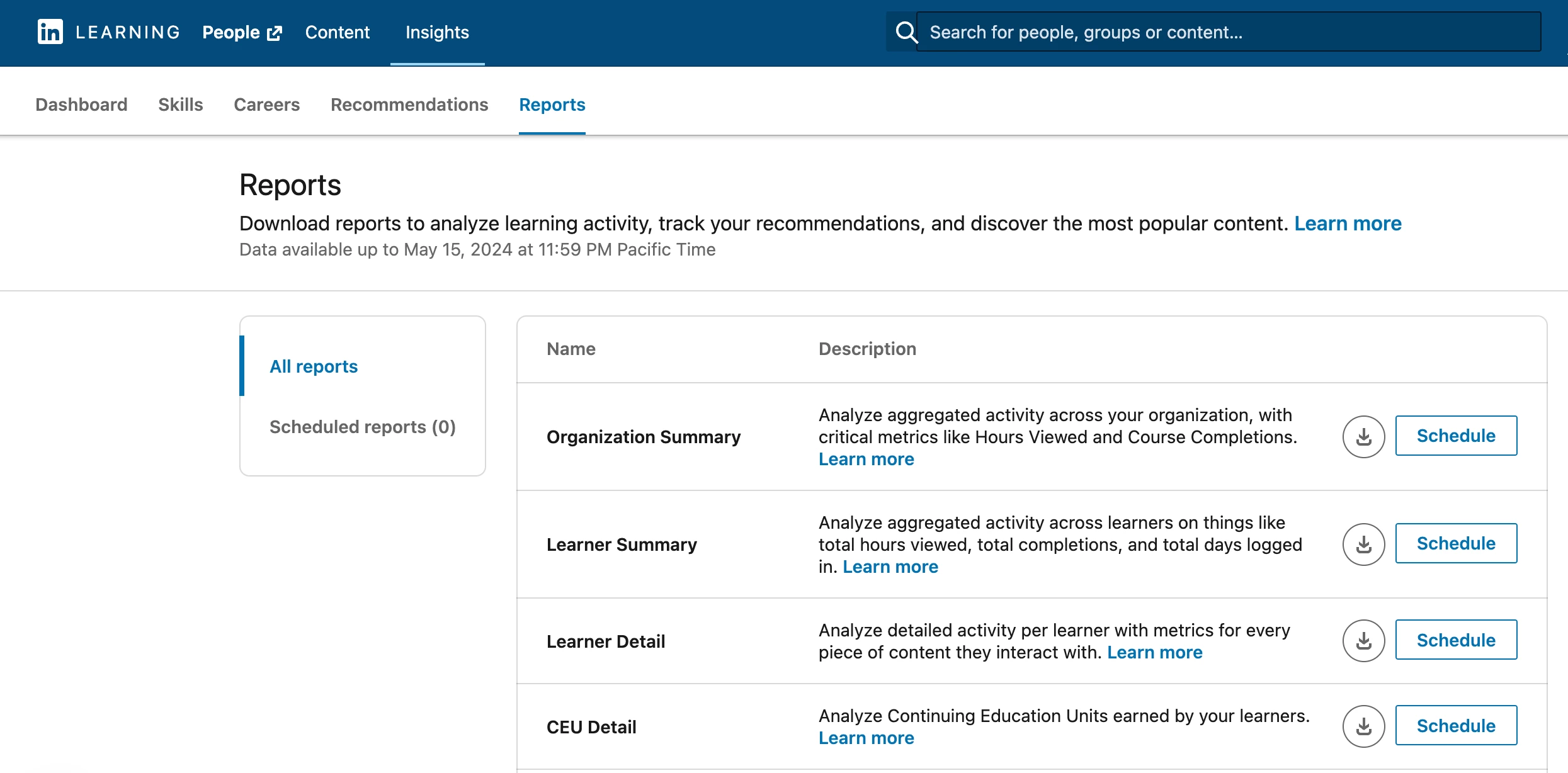Switch to the Dashboard tab
The image size is (1568, 773).
[81, 104]
